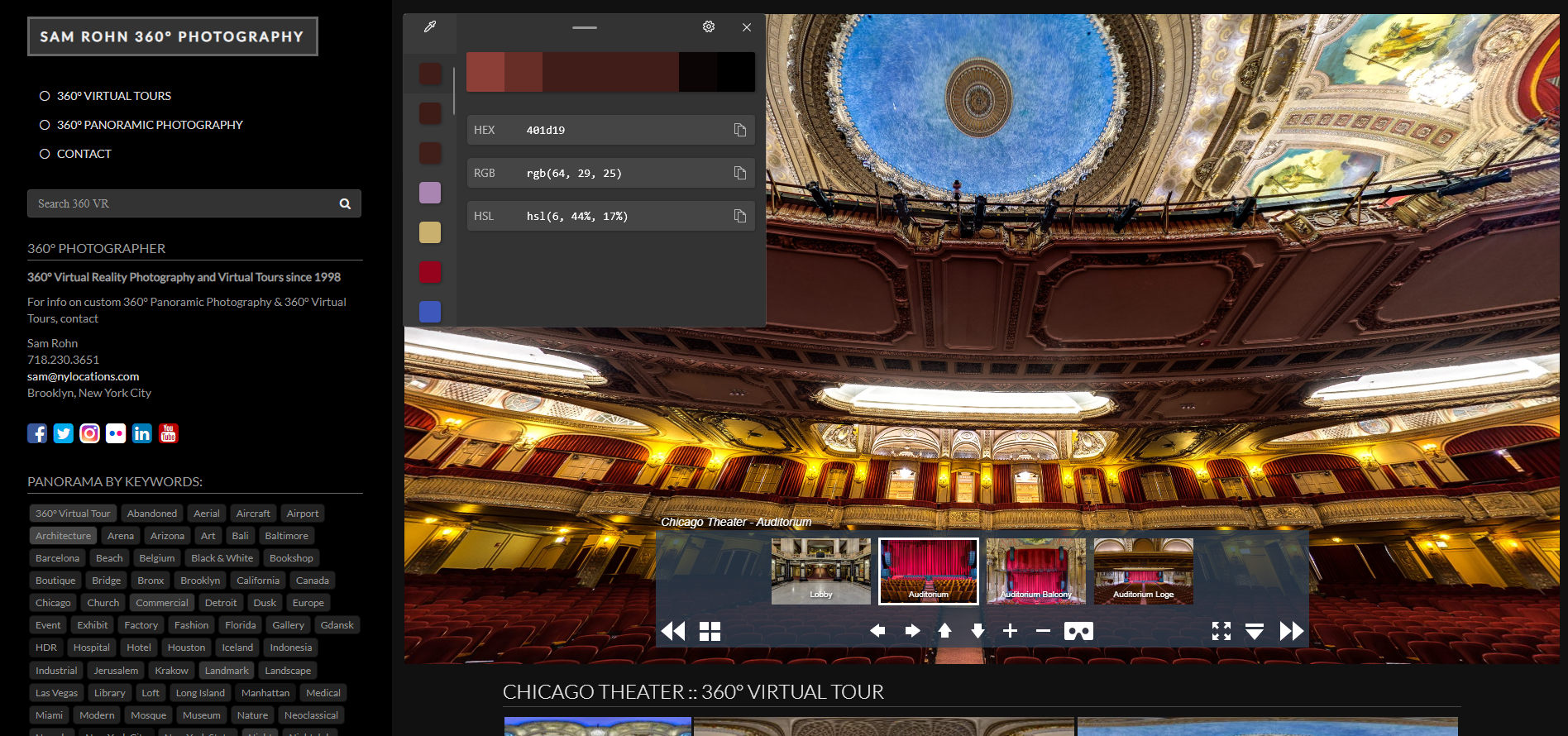The height and width of the screenshot is (736, 1568).
Task: Open the Flickr social icon
Action: coord(116,433)
